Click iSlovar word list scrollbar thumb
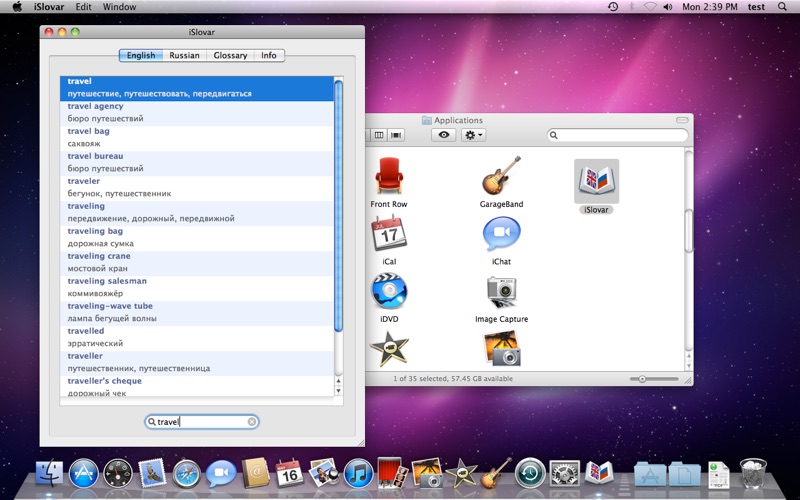Screen dimensions: 800x500 click(338, 206)
